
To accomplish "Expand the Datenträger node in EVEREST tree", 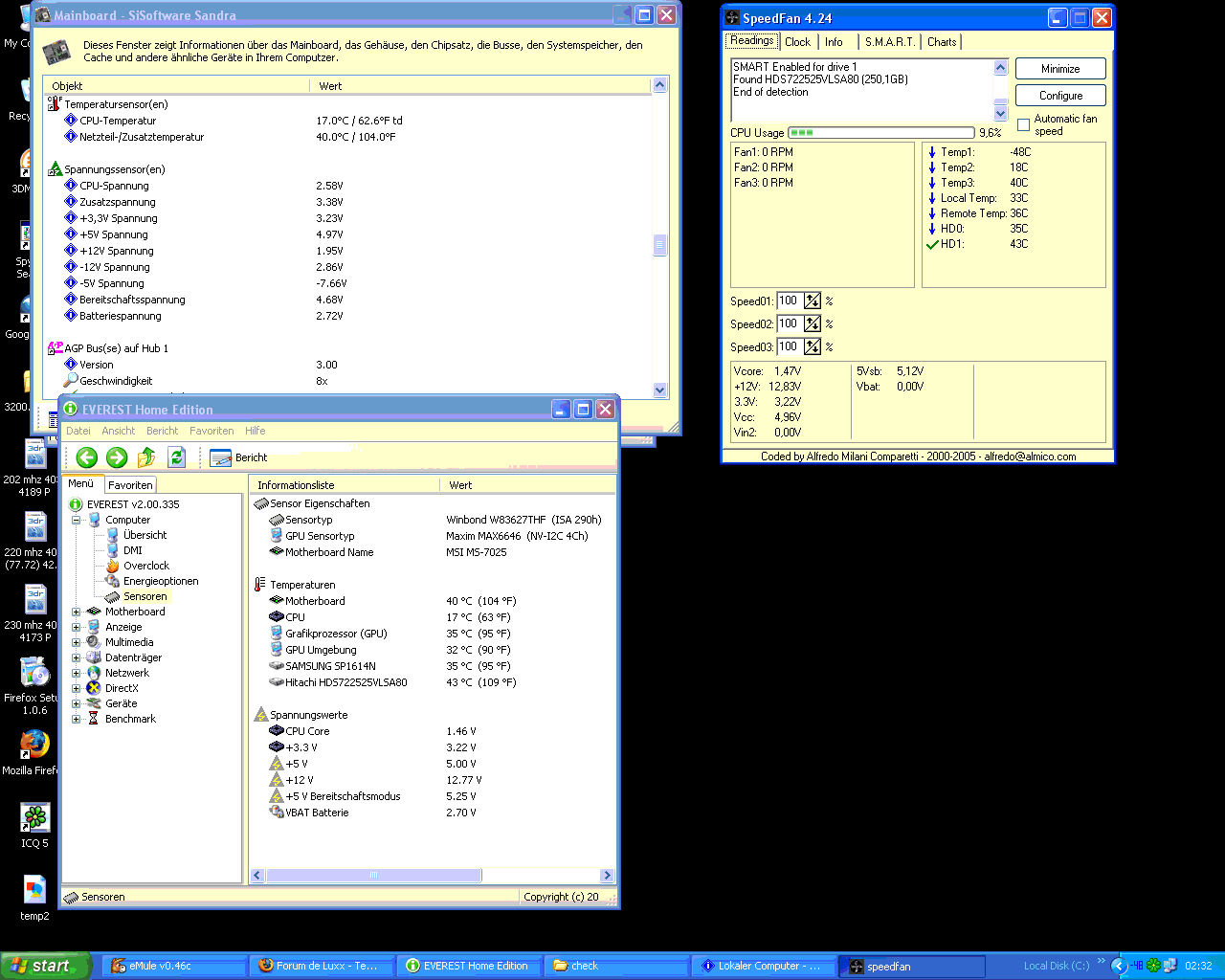I will (76, 657).
